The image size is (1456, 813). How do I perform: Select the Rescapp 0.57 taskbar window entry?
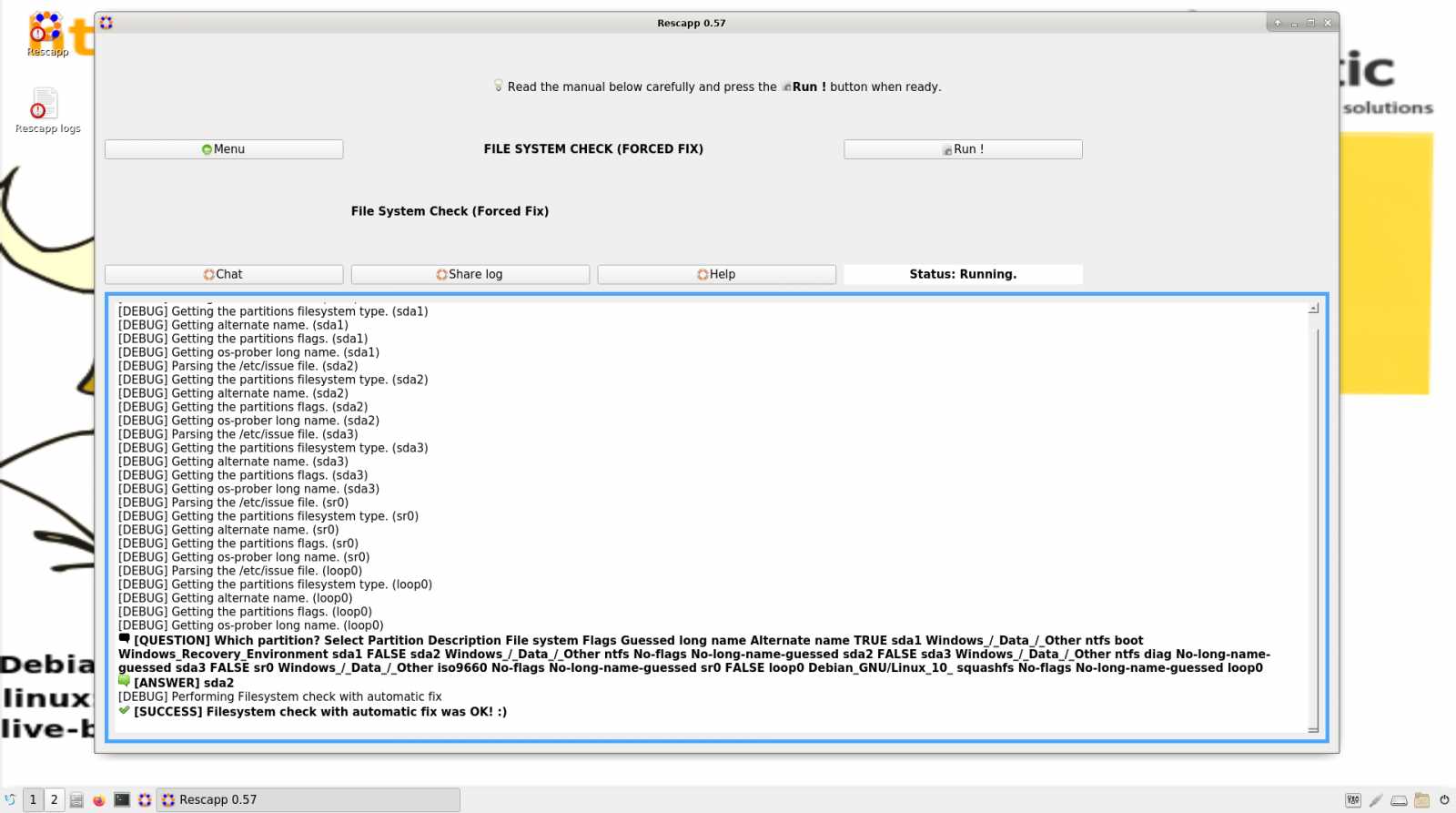(308, 799)
